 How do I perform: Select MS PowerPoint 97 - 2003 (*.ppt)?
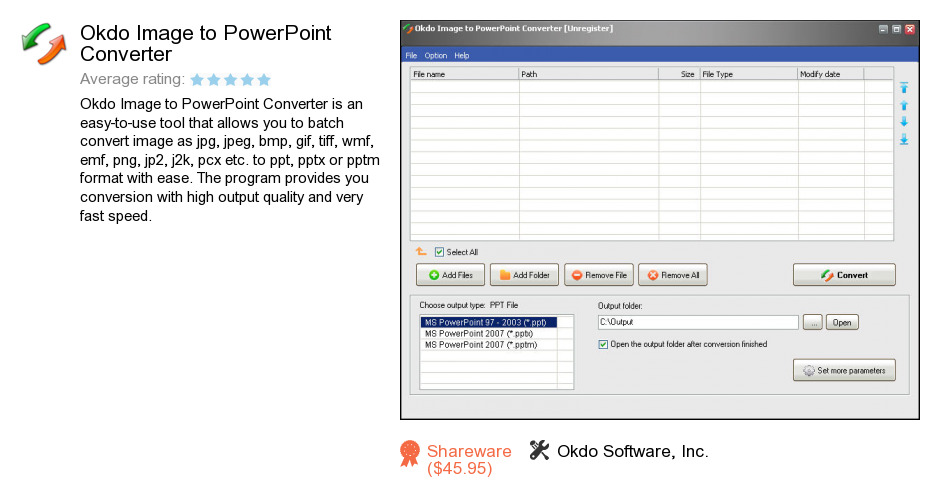(x=489, y=322)
